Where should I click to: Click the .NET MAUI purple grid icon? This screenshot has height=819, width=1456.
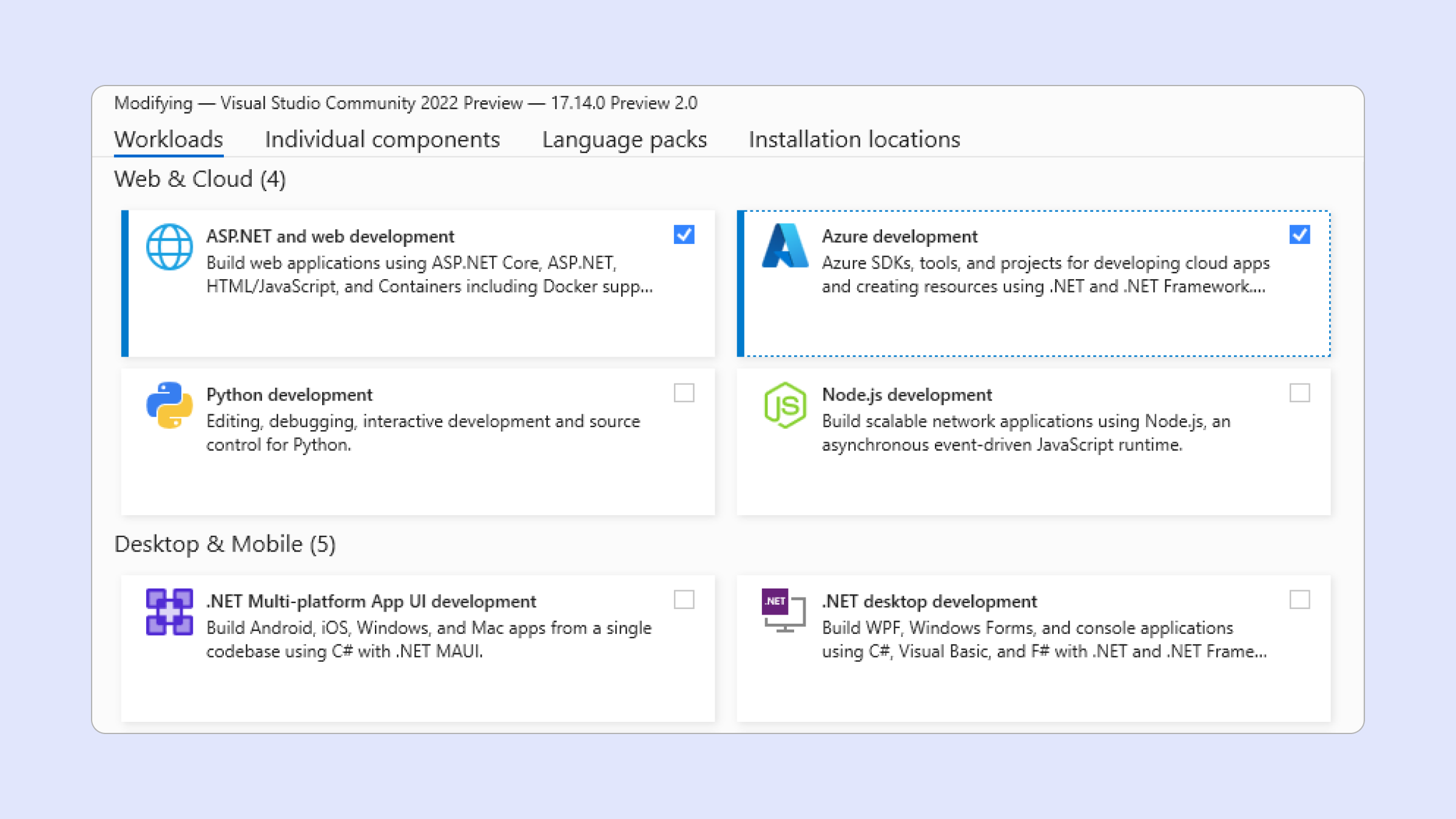169,612
